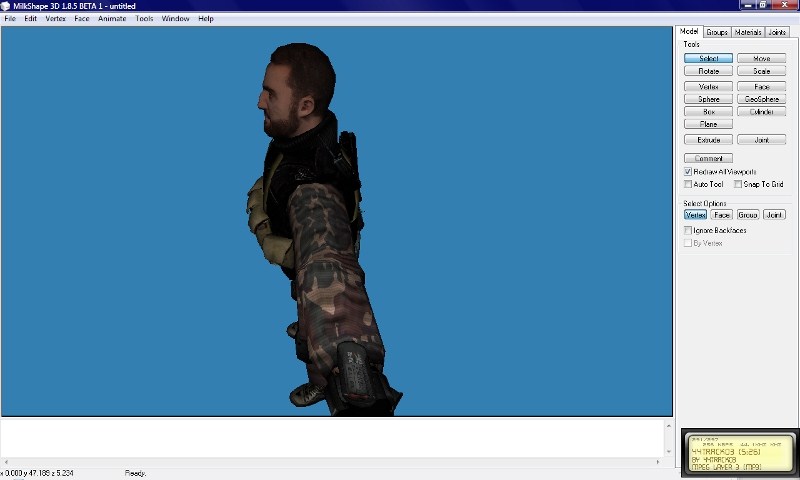Set select option to Group
Image resolution: width=800 pixels, height=480 pixels.
click(x=748, y=215)
